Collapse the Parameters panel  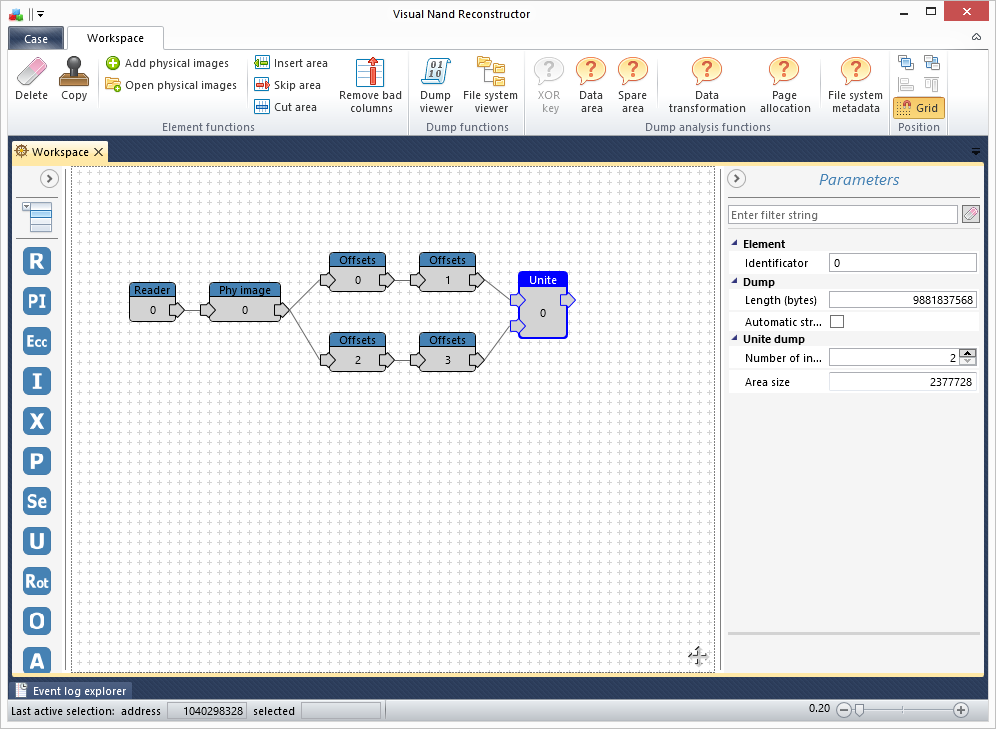pyautogui.click(x=736, y=178)
